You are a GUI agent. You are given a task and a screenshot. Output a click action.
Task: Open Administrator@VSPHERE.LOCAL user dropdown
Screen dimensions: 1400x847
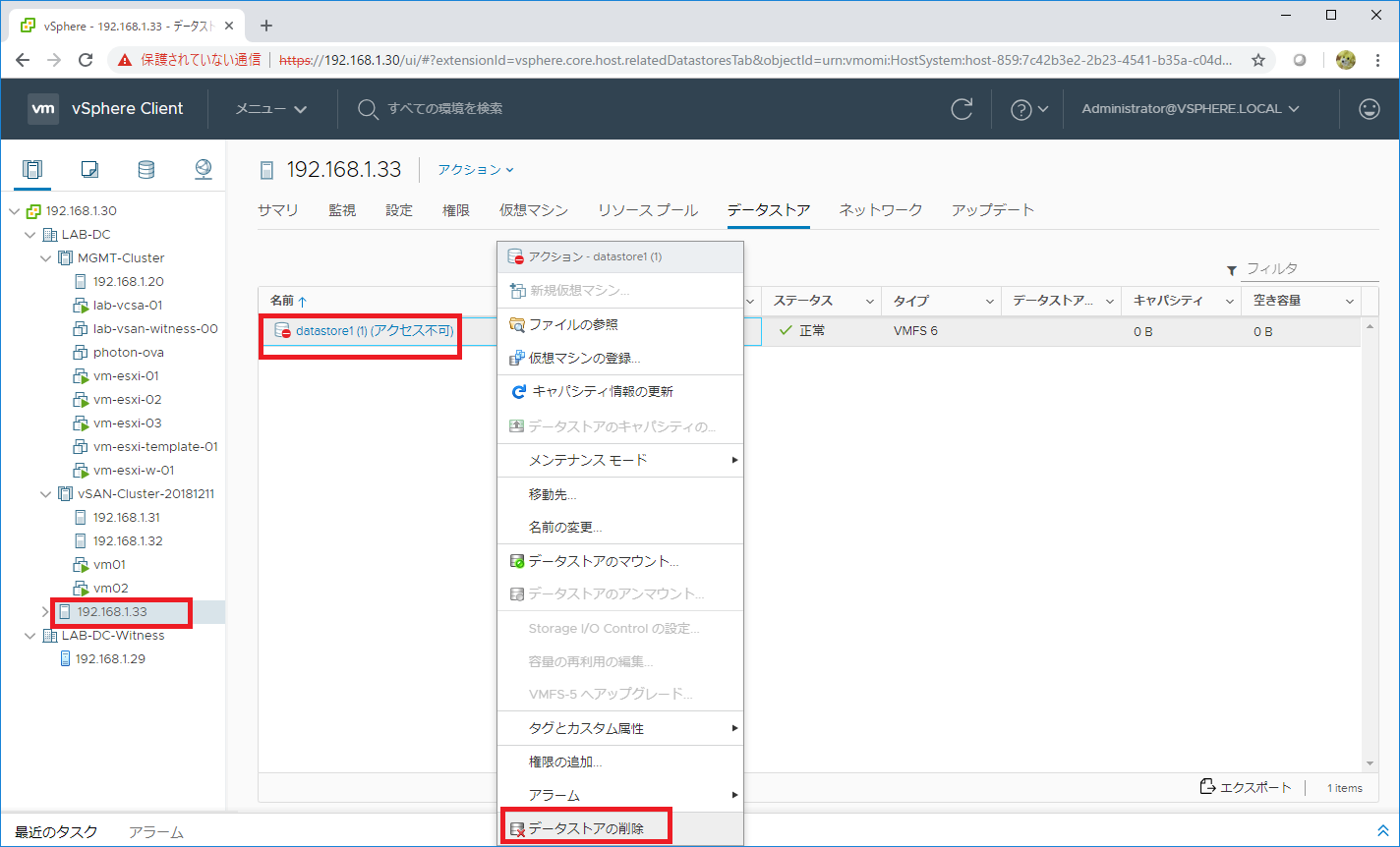click(1191, 109)
